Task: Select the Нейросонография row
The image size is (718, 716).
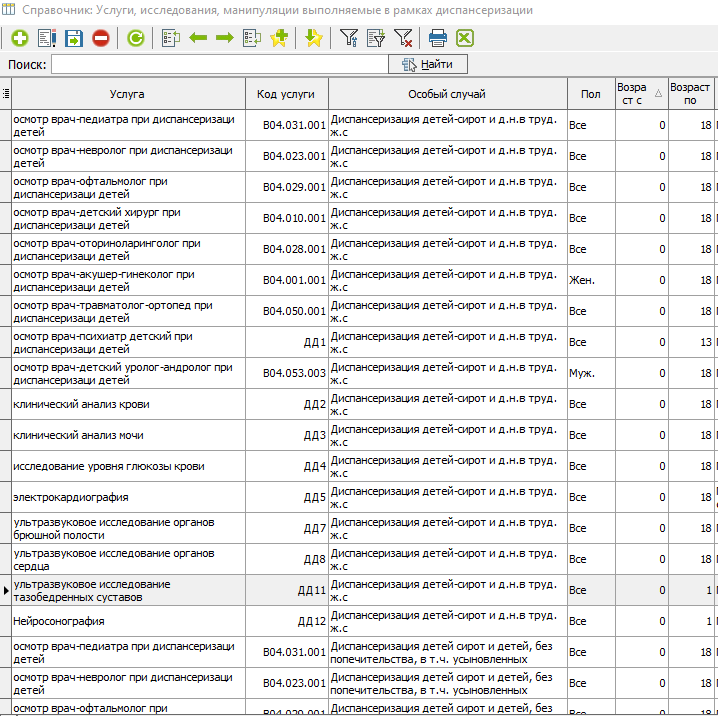Action: tap(128, 621)
